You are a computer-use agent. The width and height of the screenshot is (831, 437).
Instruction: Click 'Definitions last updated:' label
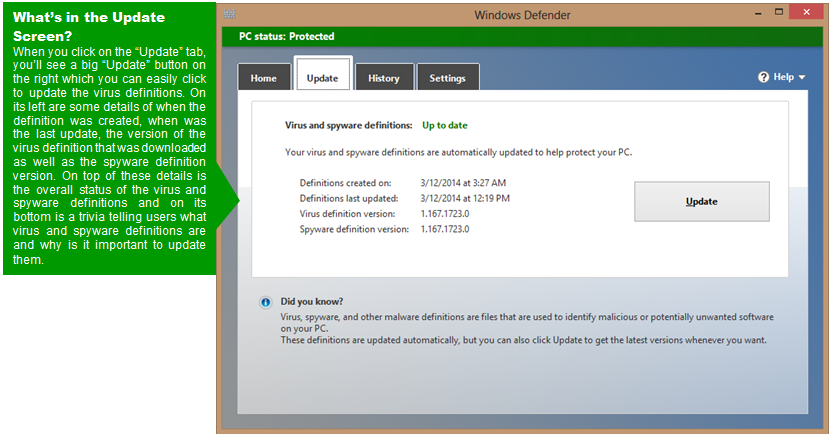coord(349,199)
